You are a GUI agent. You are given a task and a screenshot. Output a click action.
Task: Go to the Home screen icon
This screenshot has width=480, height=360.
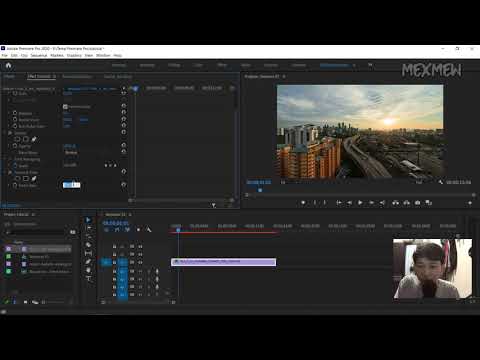tap(9, 65)
